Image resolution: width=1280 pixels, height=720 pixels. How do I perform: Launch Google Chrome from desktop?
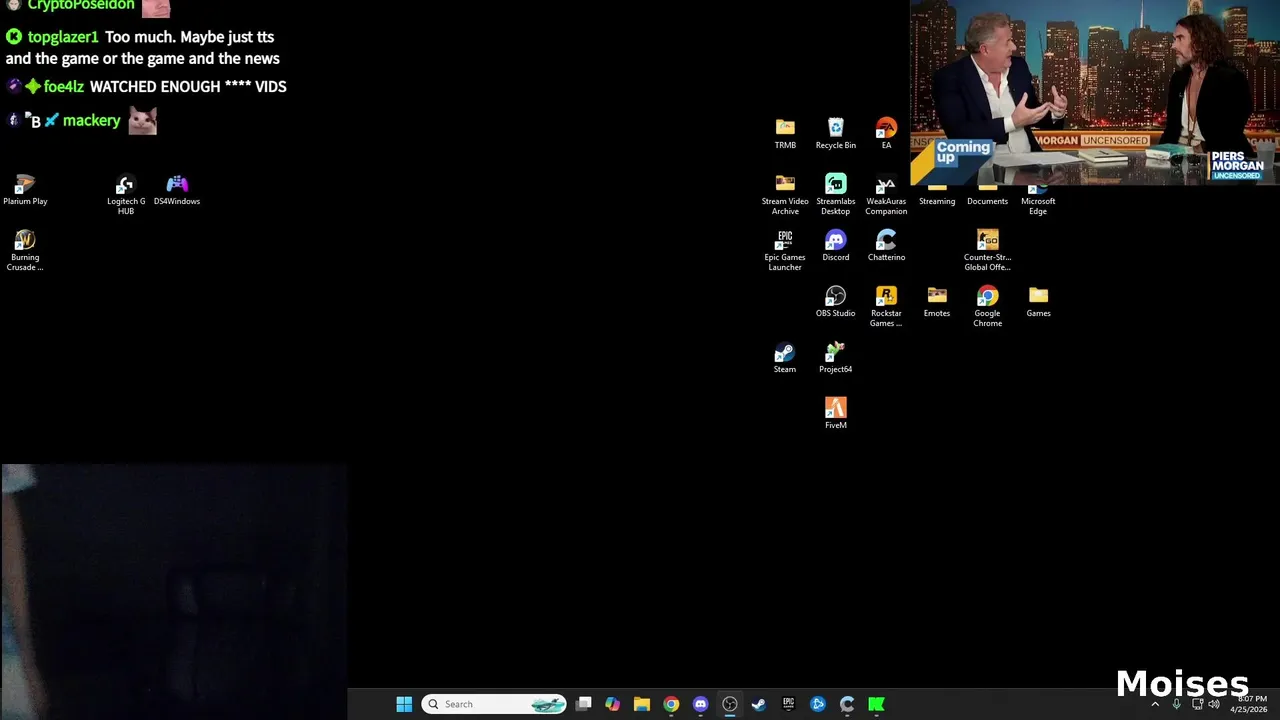(987, 306)
